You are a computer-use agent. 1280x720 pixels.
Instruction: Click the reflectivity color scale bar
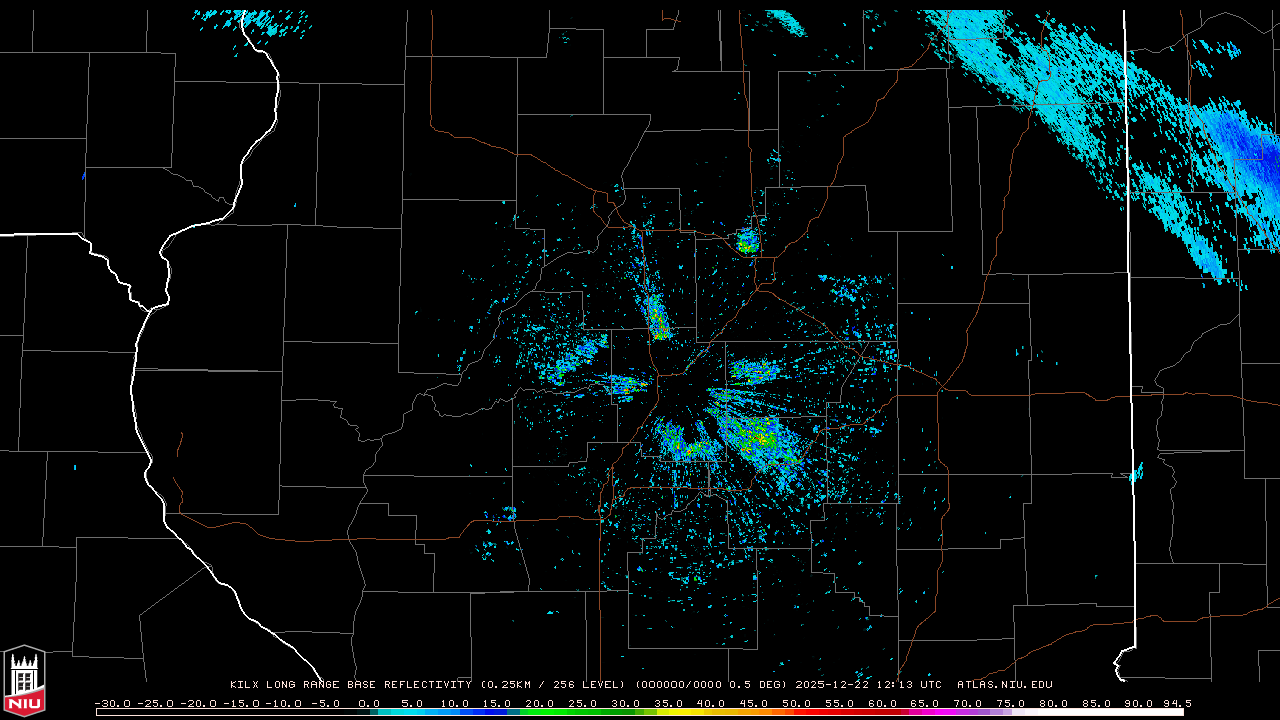640,712
